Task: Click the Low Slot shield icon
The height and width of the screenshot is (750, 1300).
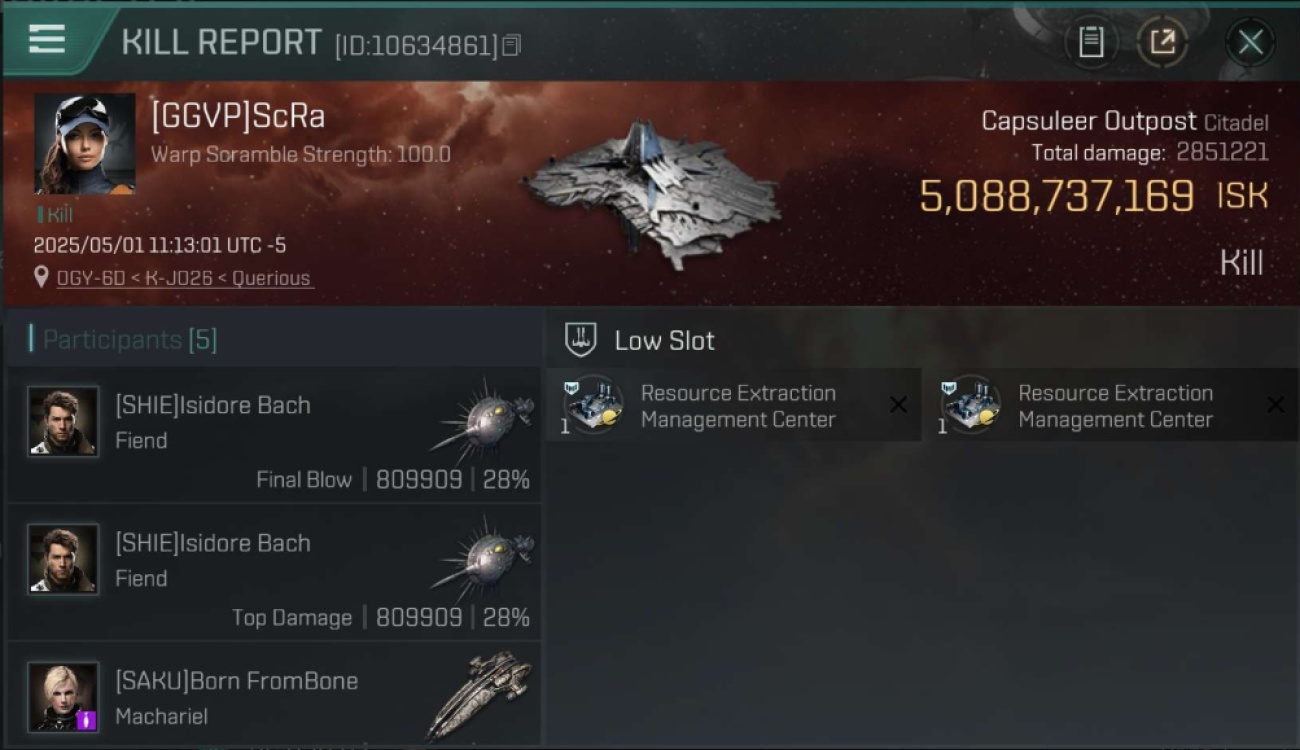Action: [581, 339]
